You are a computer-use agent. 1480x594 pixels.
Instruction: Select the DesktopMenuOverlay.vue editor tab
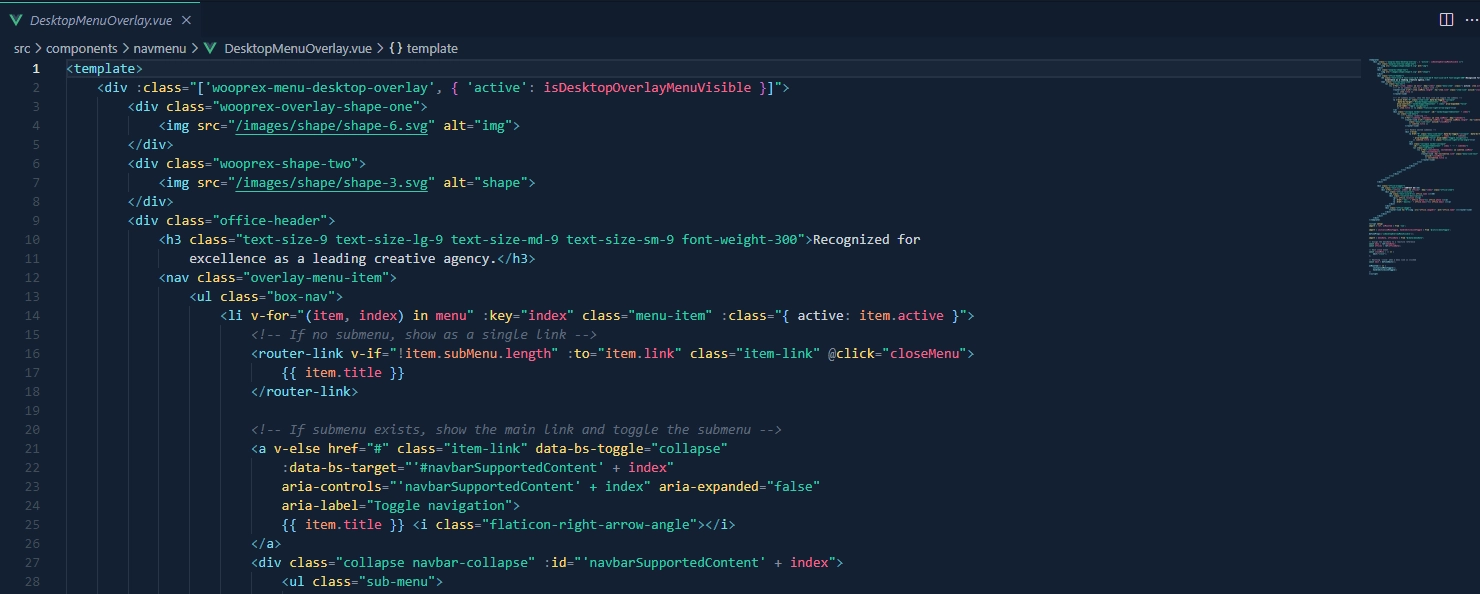pos(98,20)
